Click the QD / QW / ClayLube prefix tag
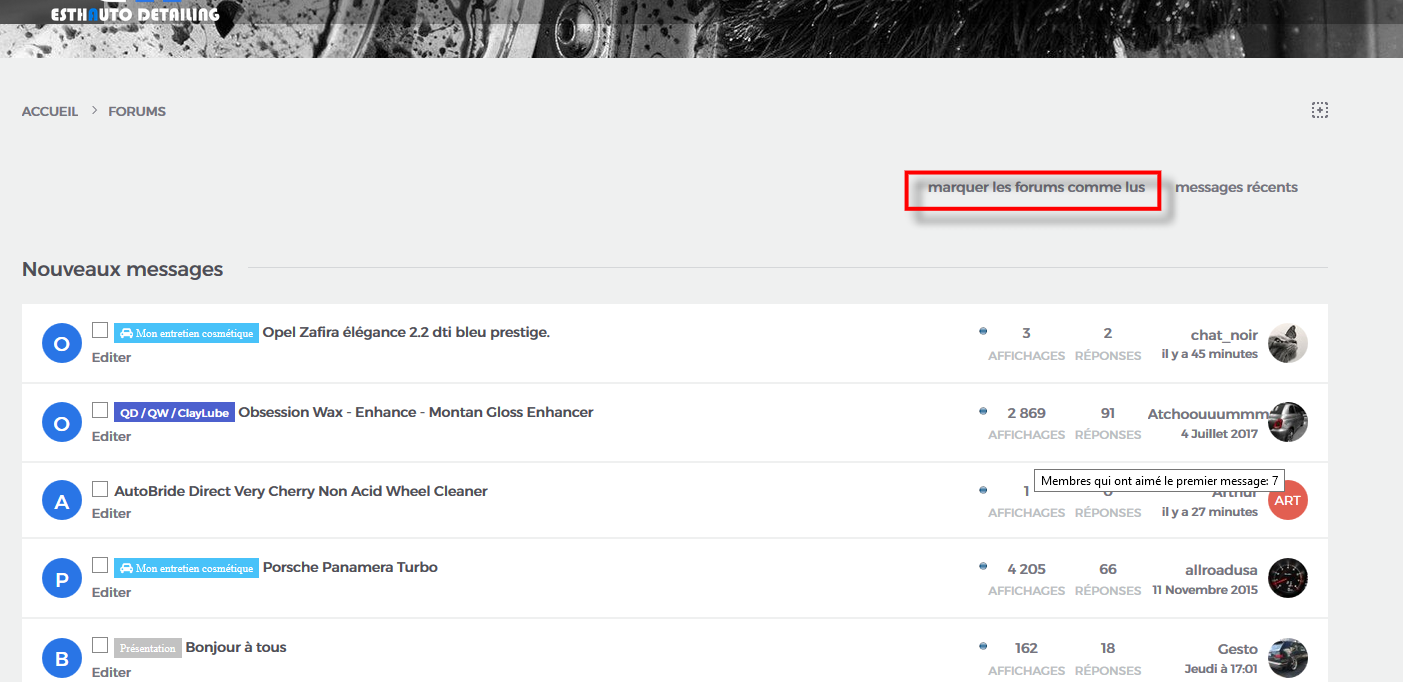The image size is (1403, 682). pos(174,413)
